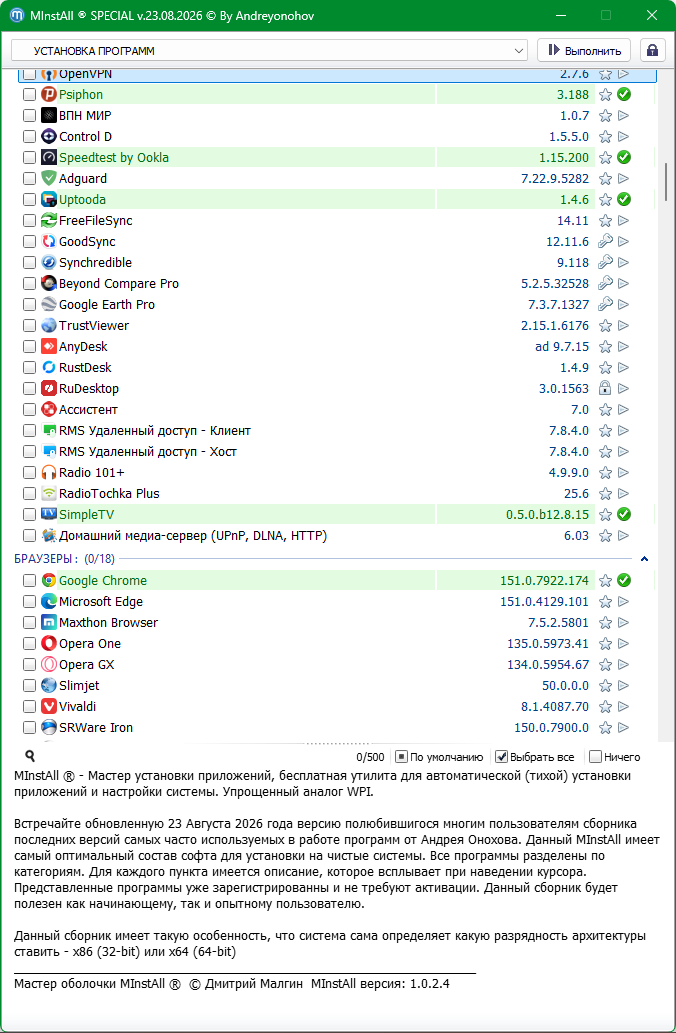Open the 'УСТАНОВКА ПРОГРАММ' dropdown
Screen dimensions: 676x1033
[x=269, y=51]
